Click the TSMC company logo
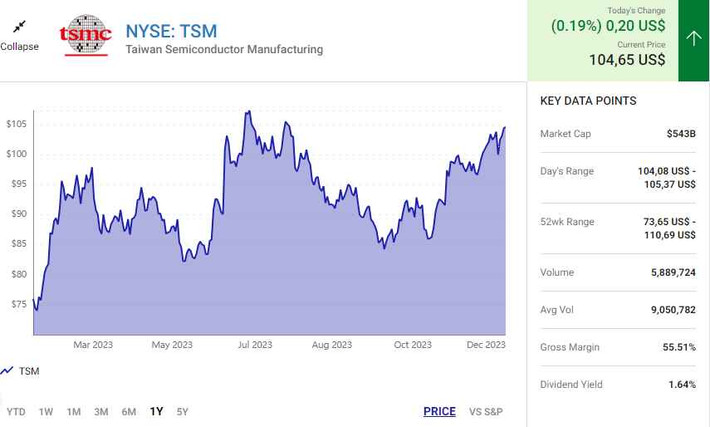This screenshot has height=427, width=710. [x=86, y=35]
